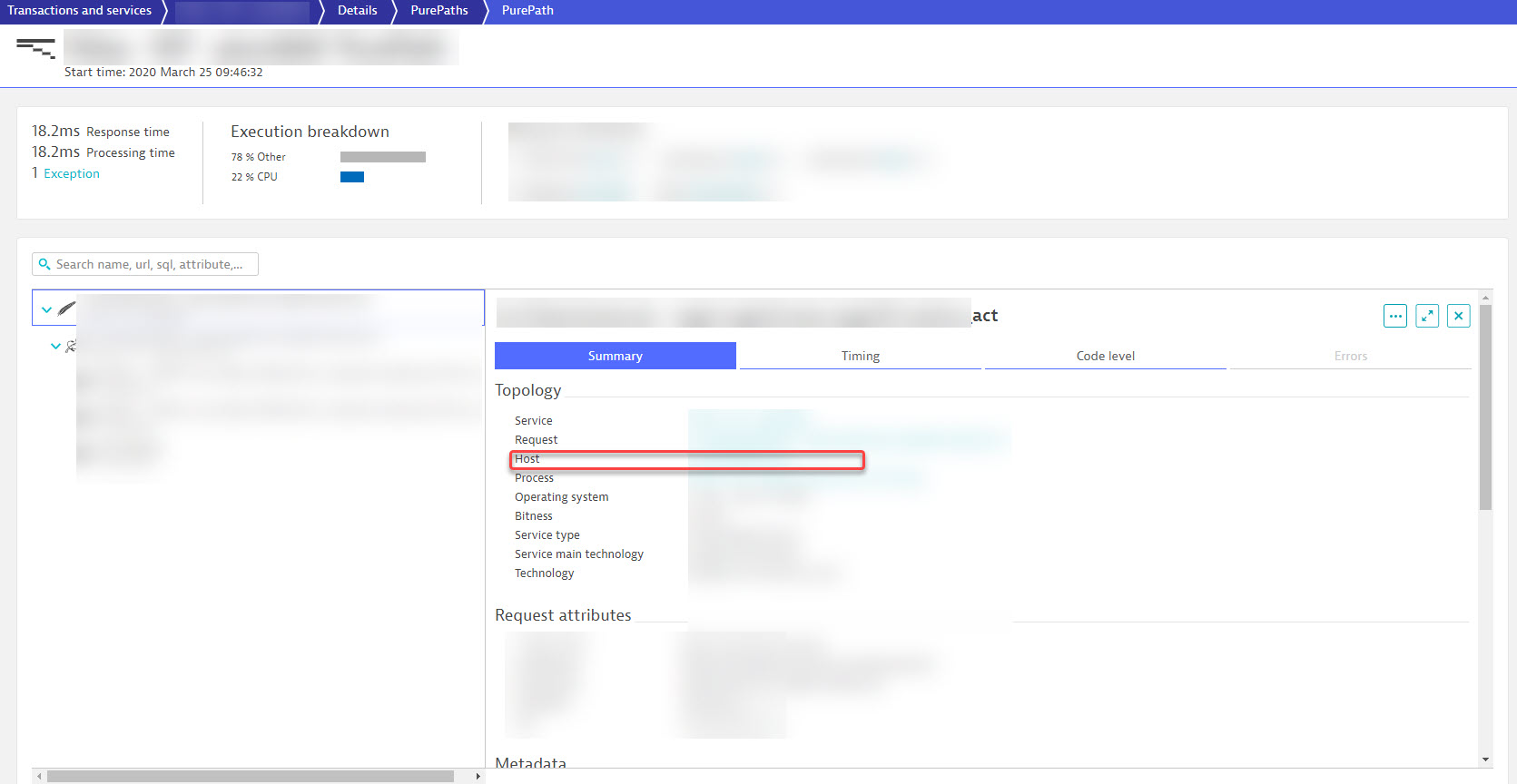1517x784 pixels.
Task: Switch to the Timing tab
Action: pyautogui.click(x=860, y=356)
